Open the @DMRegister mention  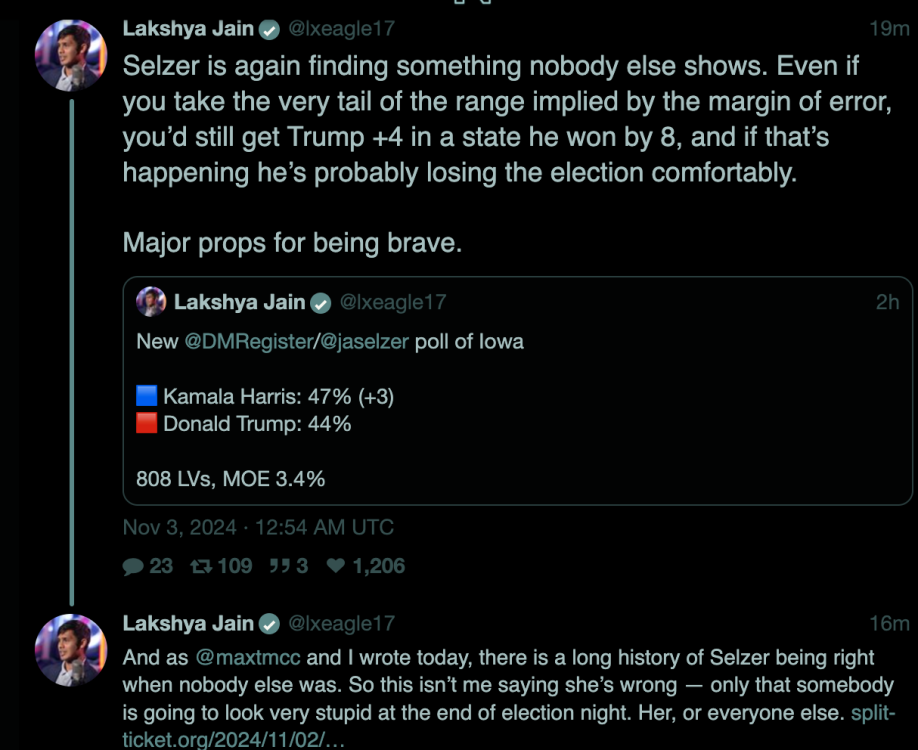click(x=247, y=342)
